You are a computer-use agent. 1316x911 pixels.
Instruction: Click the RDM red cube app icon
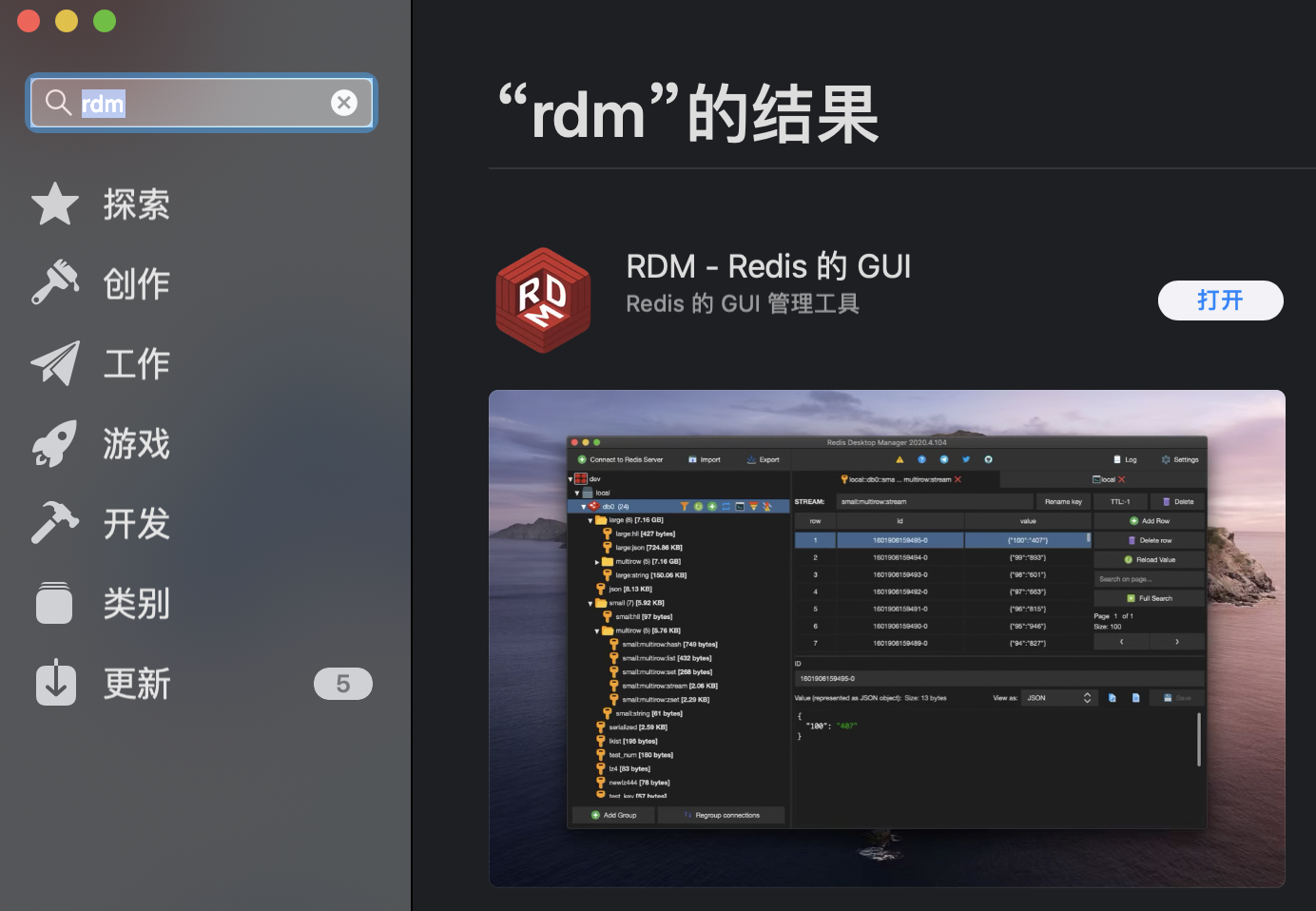point(543,300)
